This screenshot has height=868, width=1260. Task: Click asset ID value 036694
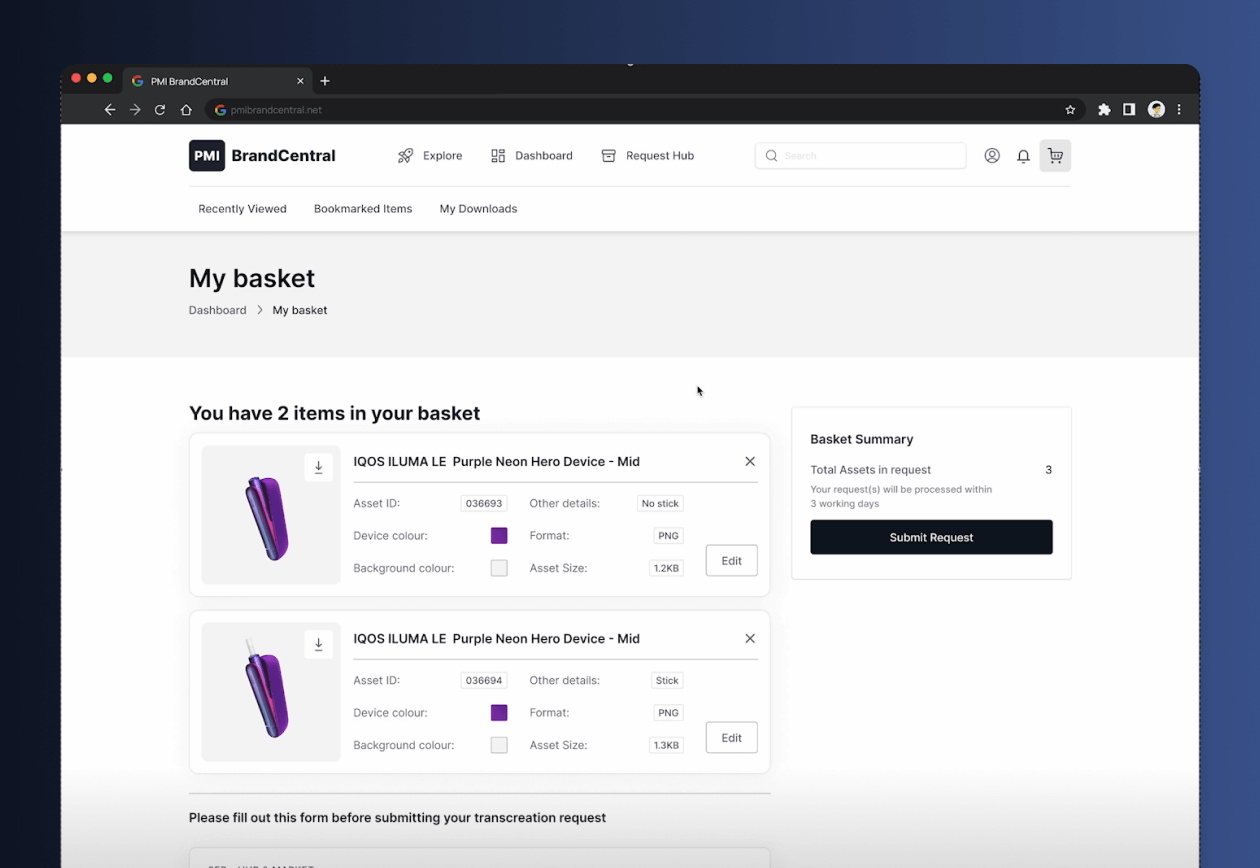[484, 681]
